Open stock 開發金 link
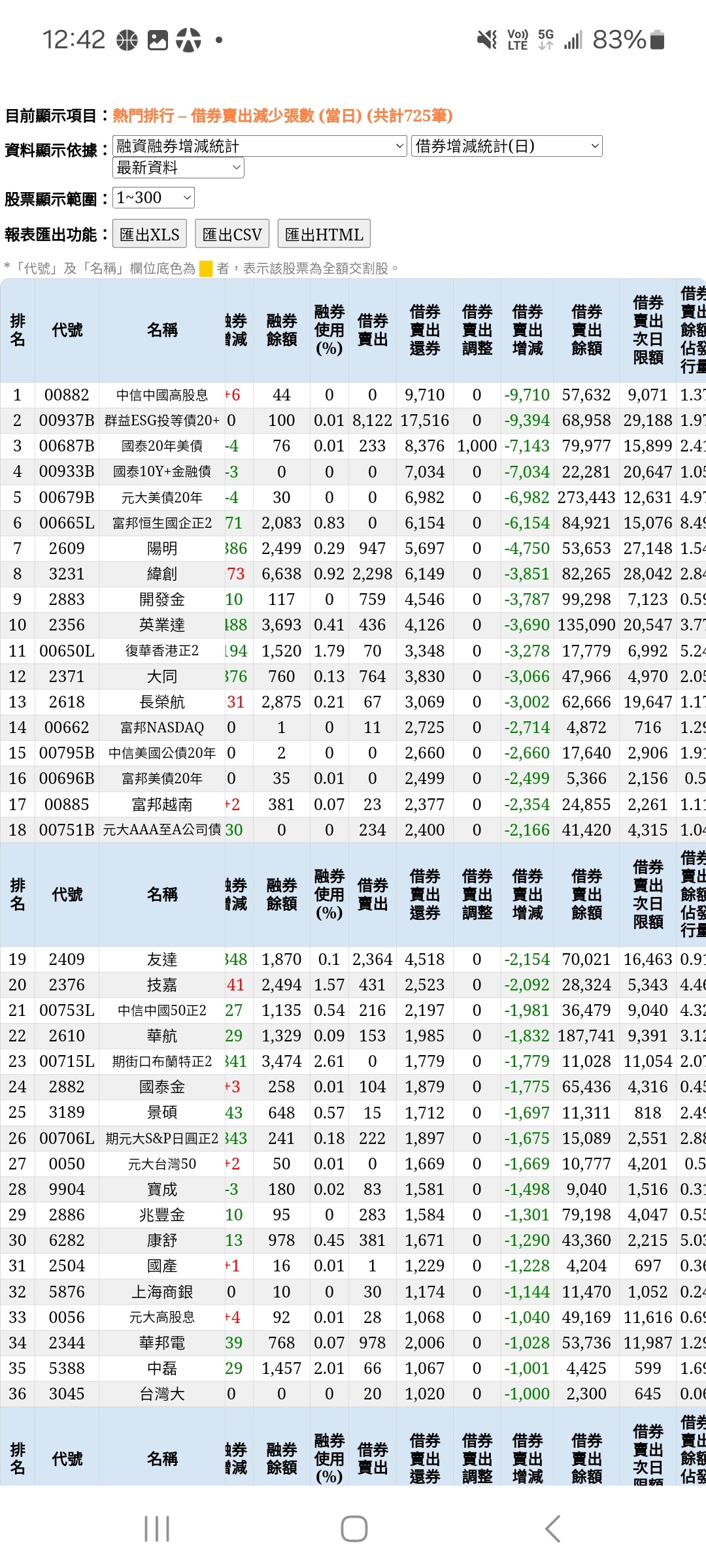This screenshot has width=706, height=1568. click(162, 600)
